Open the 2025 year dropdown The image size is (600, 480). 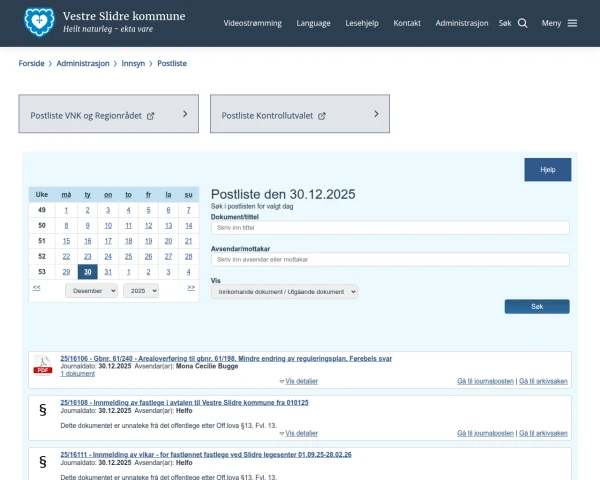click(141, 290)
